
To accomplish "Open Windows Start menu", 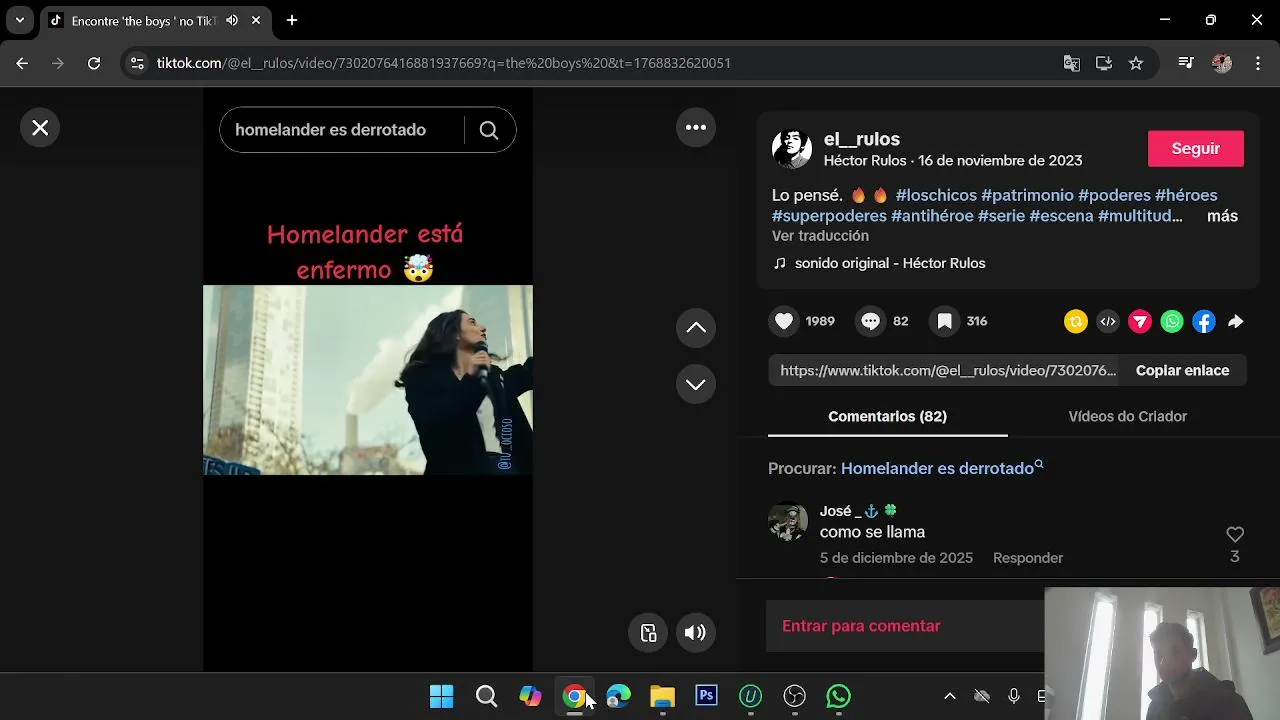I will click(x=441, y=696).
